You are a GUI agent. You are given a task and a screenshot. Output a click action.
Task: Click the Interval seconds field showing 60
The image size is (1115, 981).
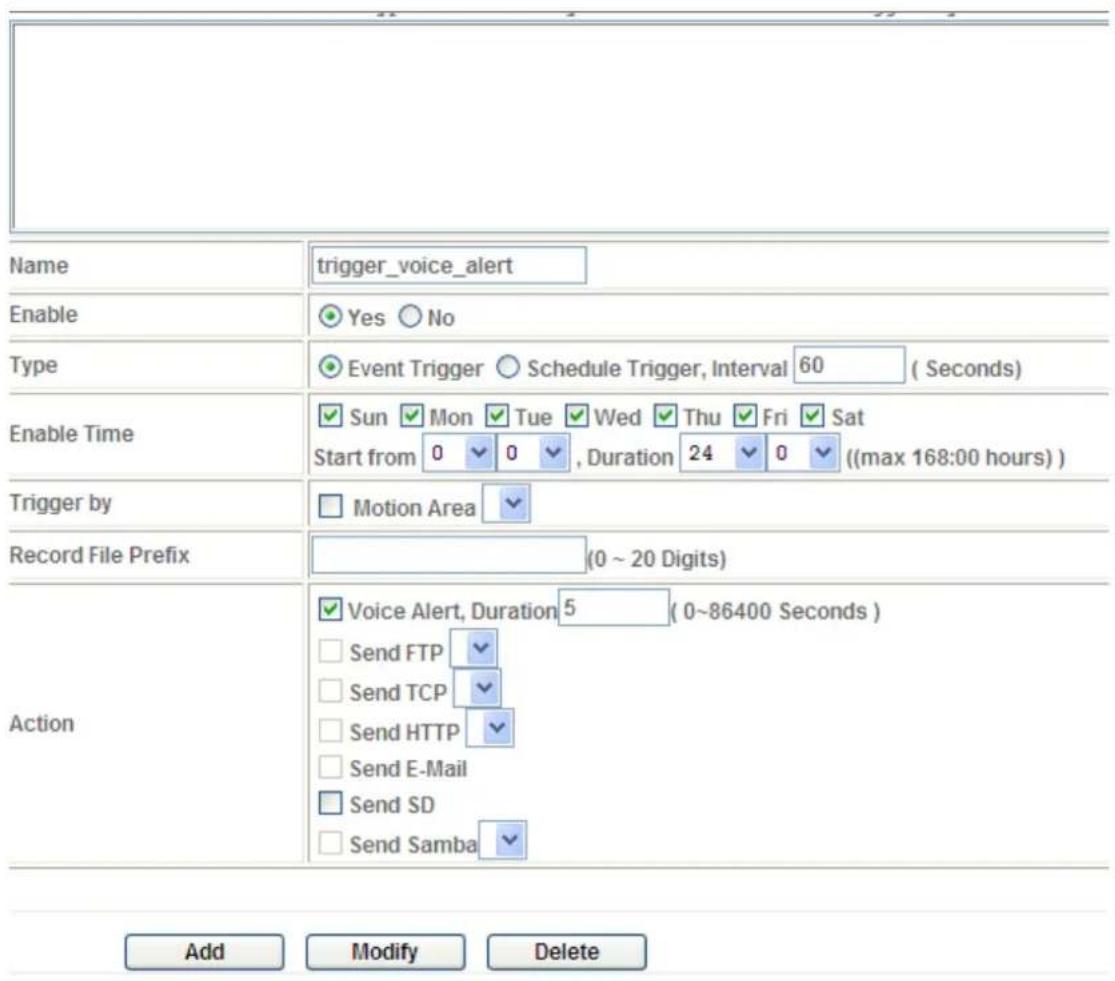pos(849,365)
